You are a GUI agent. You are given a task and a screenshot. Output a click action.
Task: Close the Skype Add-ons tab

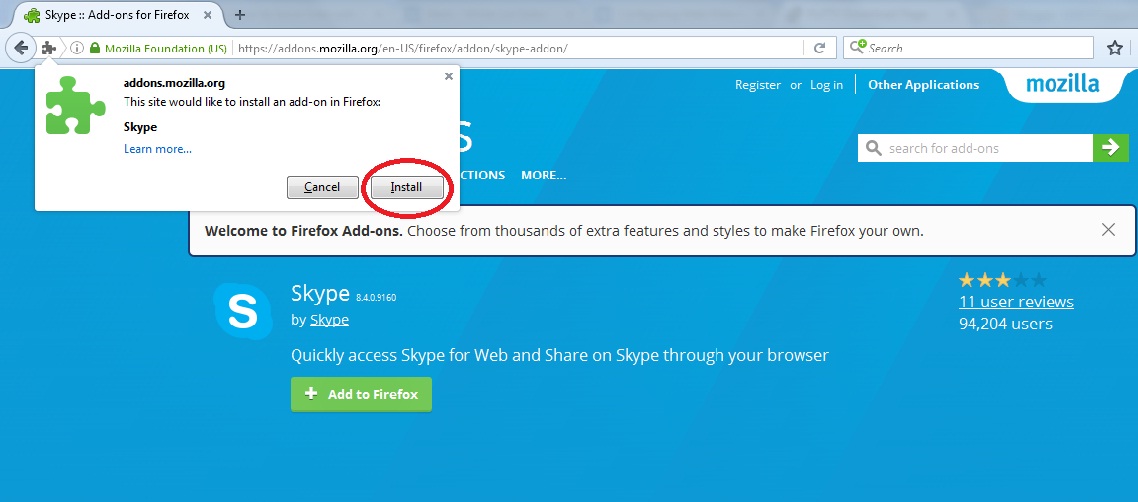pyautogui.click(x=208, y=15)
